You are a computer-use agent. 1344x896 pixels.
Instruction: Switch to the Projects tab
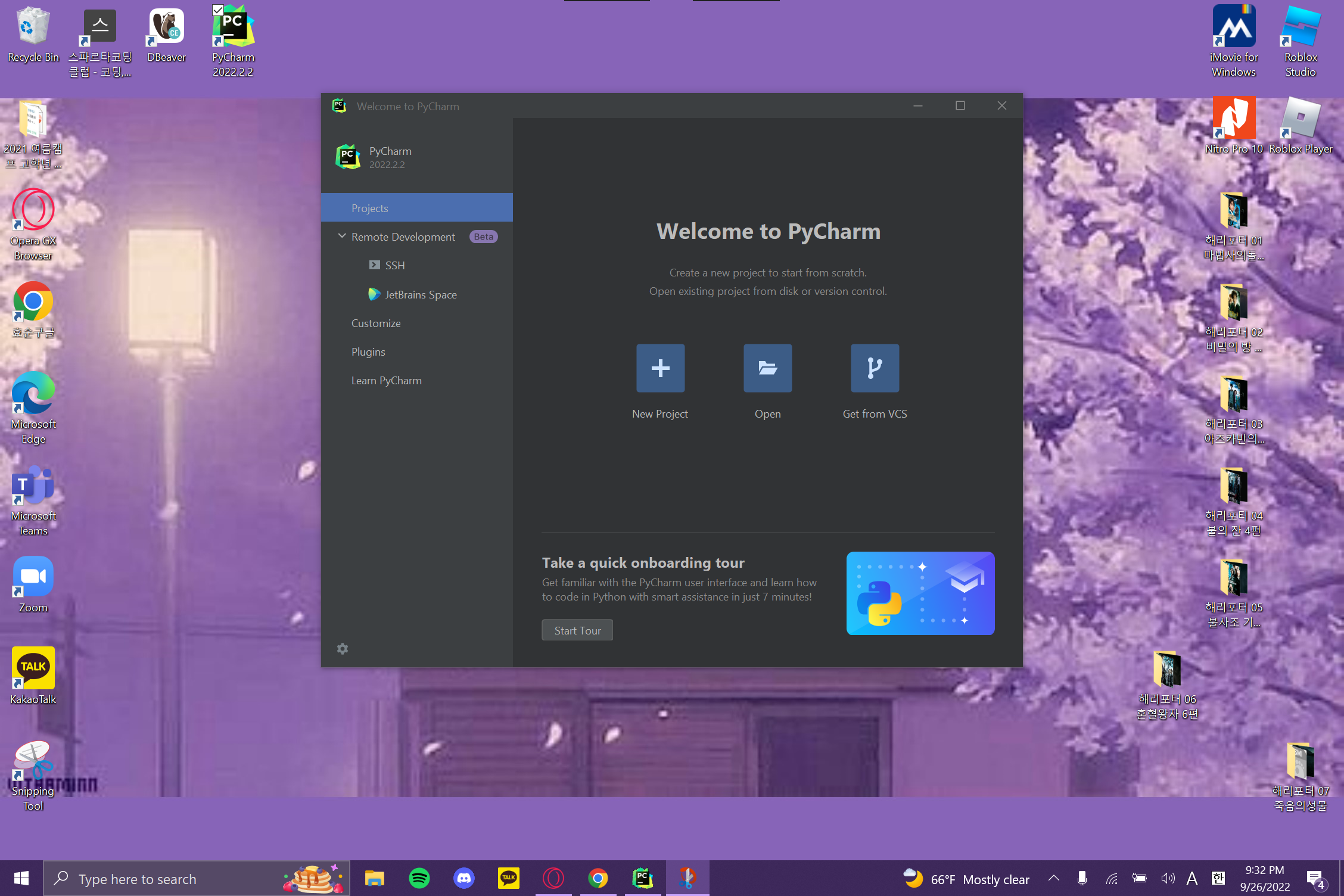click(417, 208)
